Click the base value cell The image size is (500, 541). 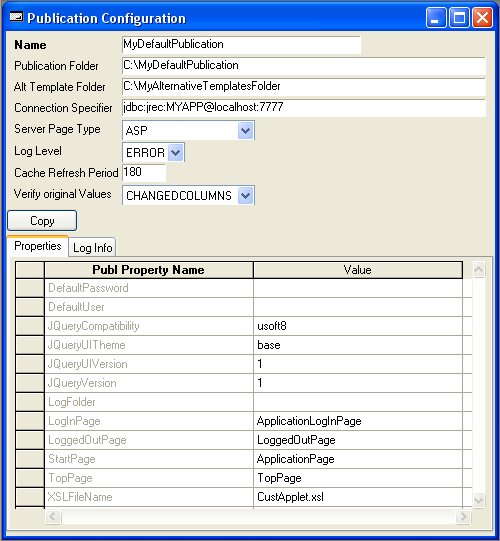point(358,345)
